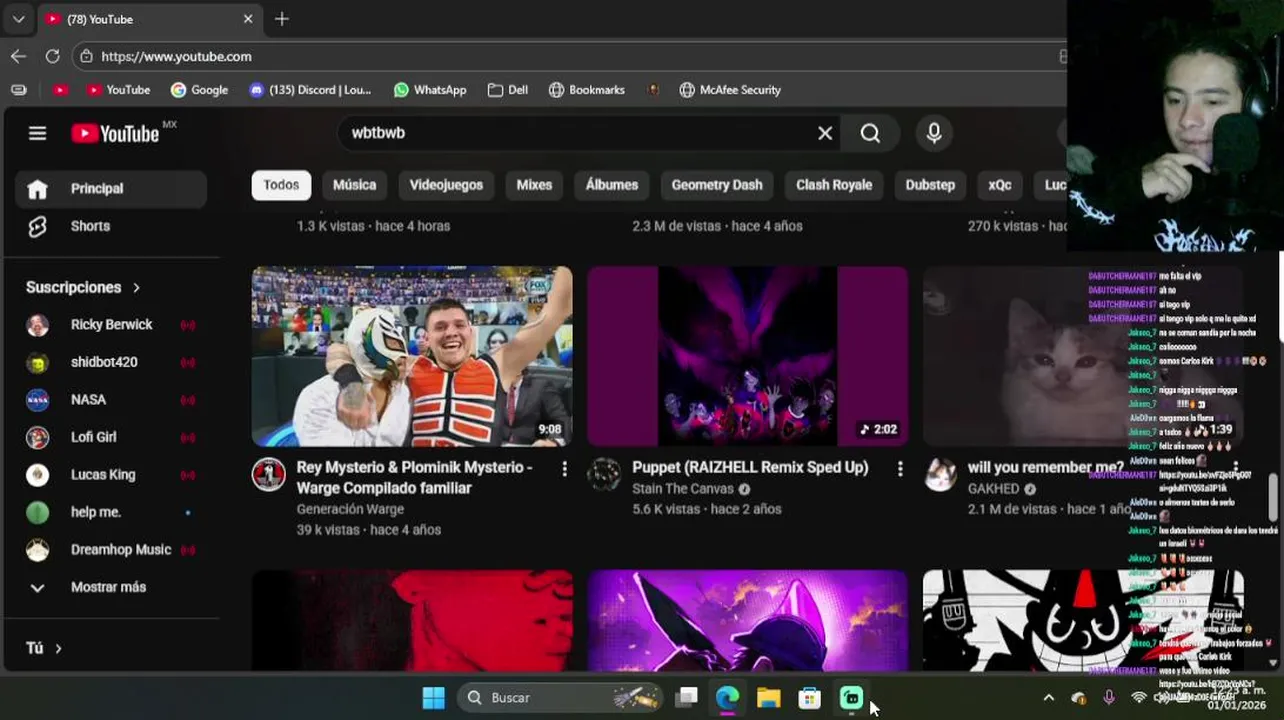Click the first red YouTube bookmark icon
The width and height of the screenshot is (1284, 720).
[61, 90]
